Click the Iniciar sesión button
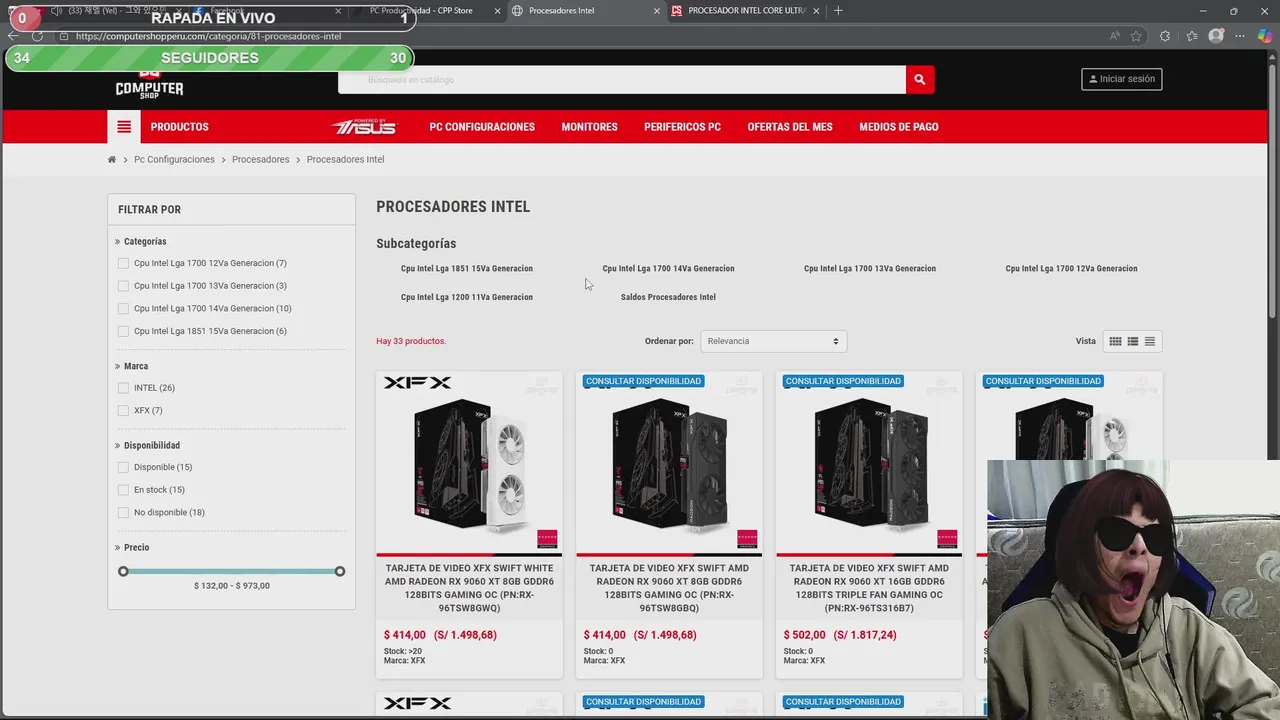The image size is (1280, 720). click(1122, 79)
